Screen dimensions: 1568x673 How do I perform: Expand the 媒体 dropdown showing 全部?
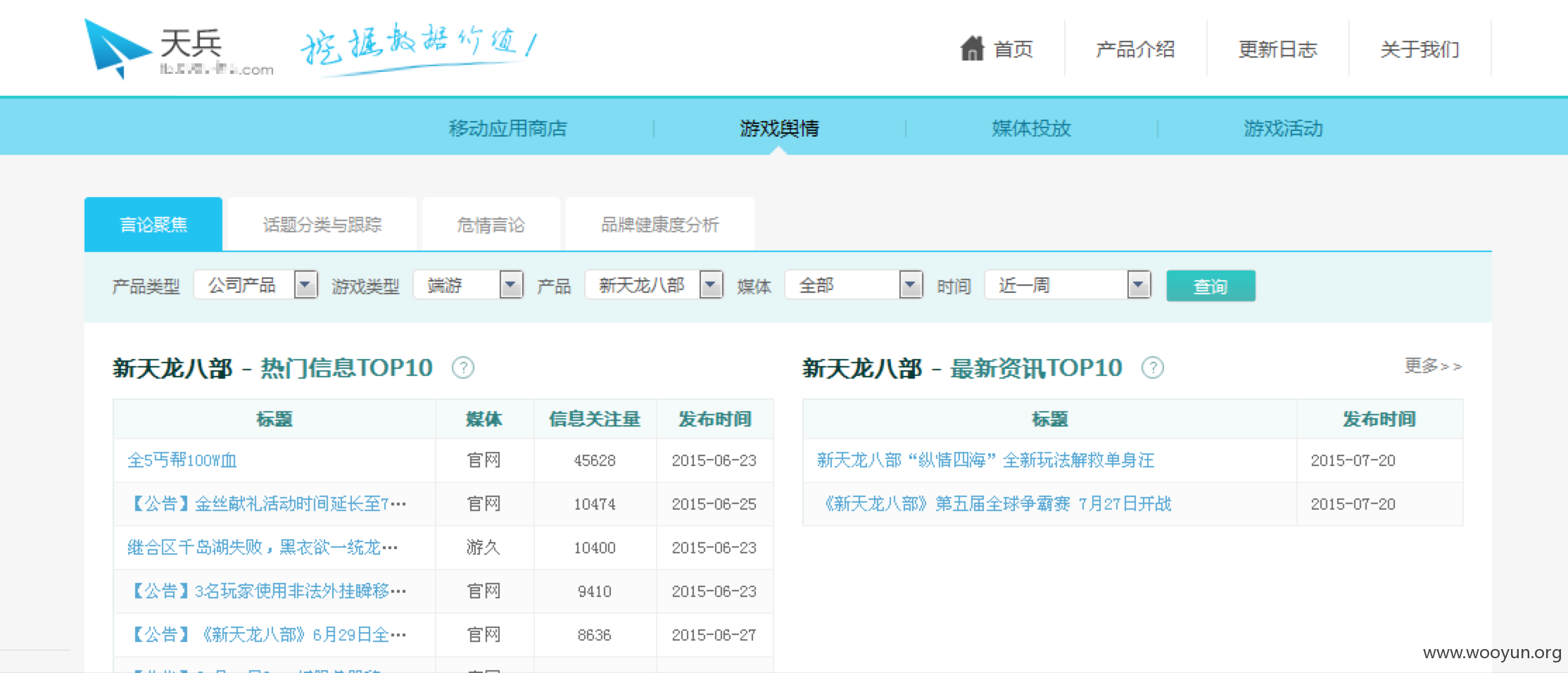[x=854, y=285]
